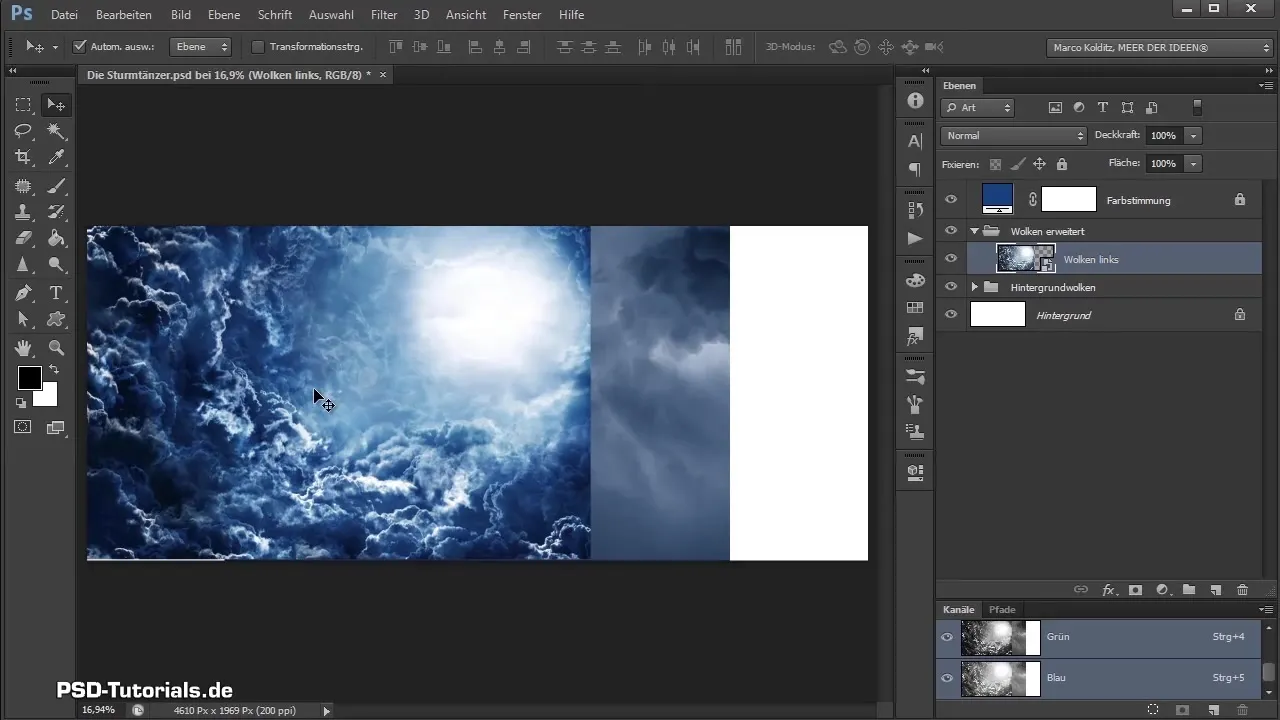This screenshot has width=1280, height=720.
Task: Hide the Wolken erweitert group
Action: [x=951, y=231]
